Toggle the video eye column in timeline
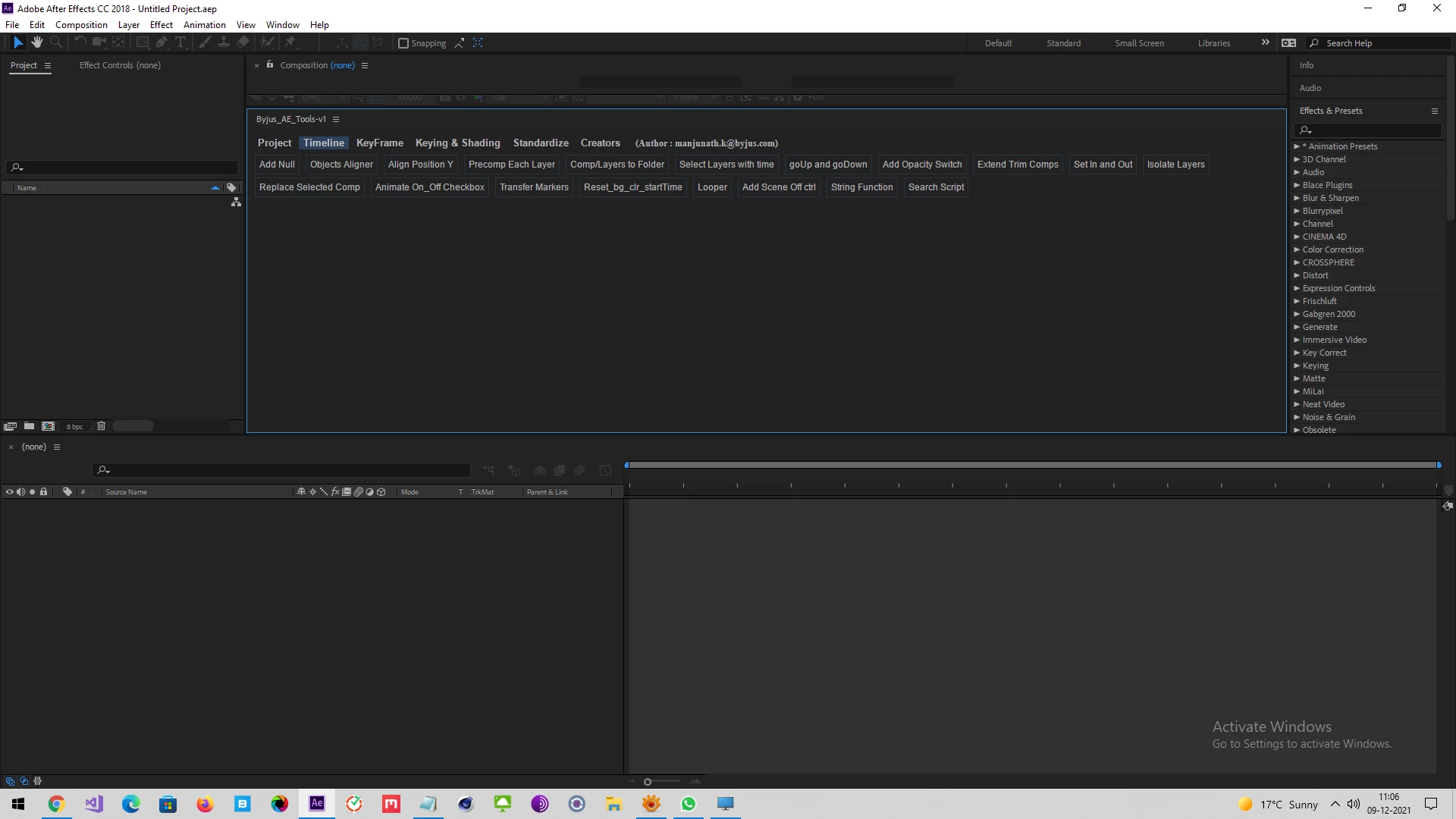Viewport: 1456px width, 819px height. 9,492
